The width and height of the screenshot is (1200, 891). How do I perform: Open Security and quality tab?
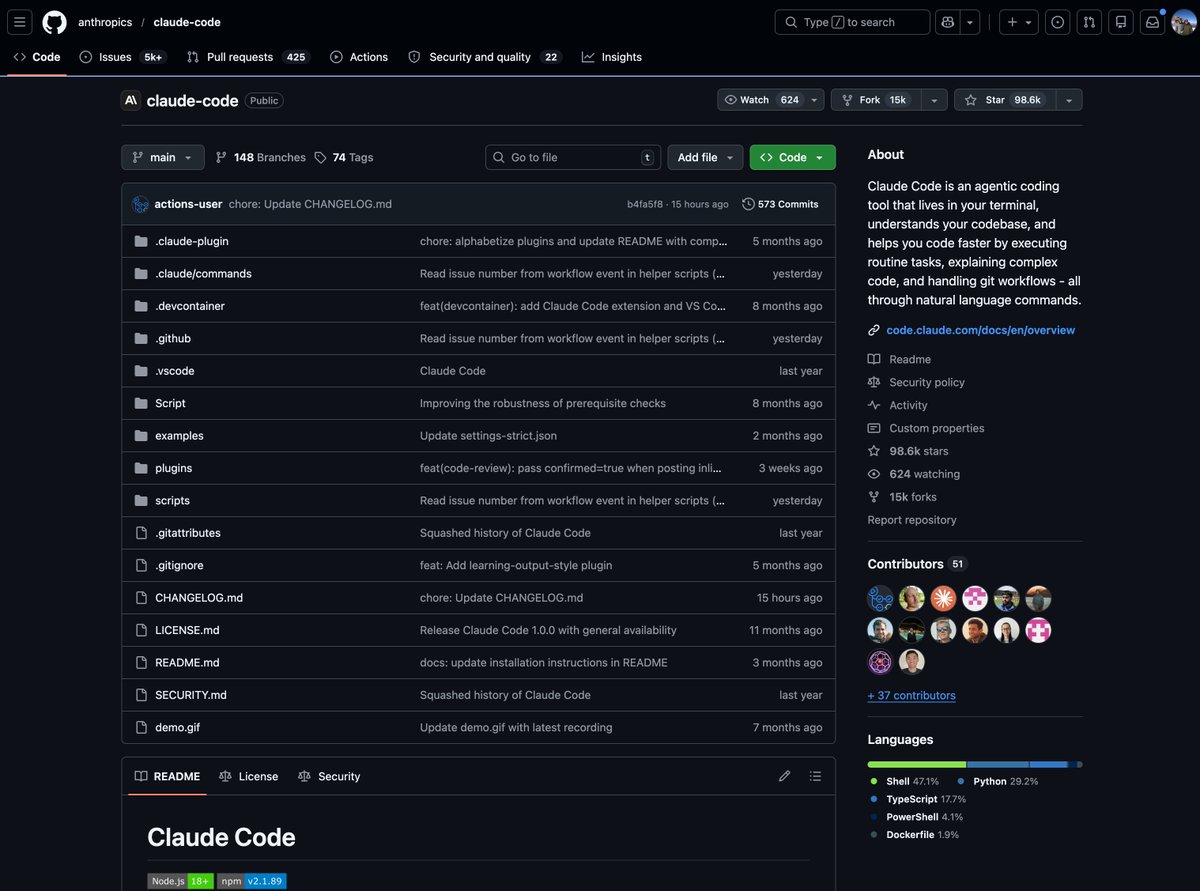click(x=485, y=57)
